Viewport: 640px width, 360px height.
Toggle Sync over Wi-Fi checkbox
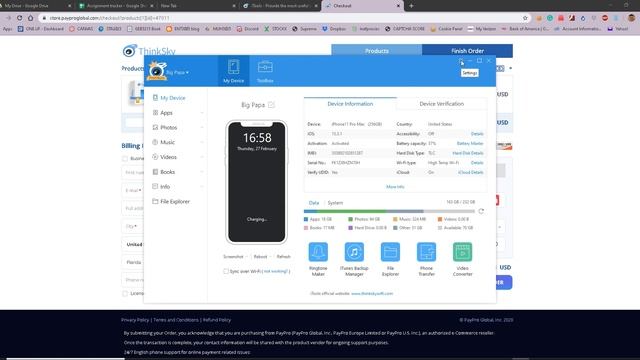(226, 271)
